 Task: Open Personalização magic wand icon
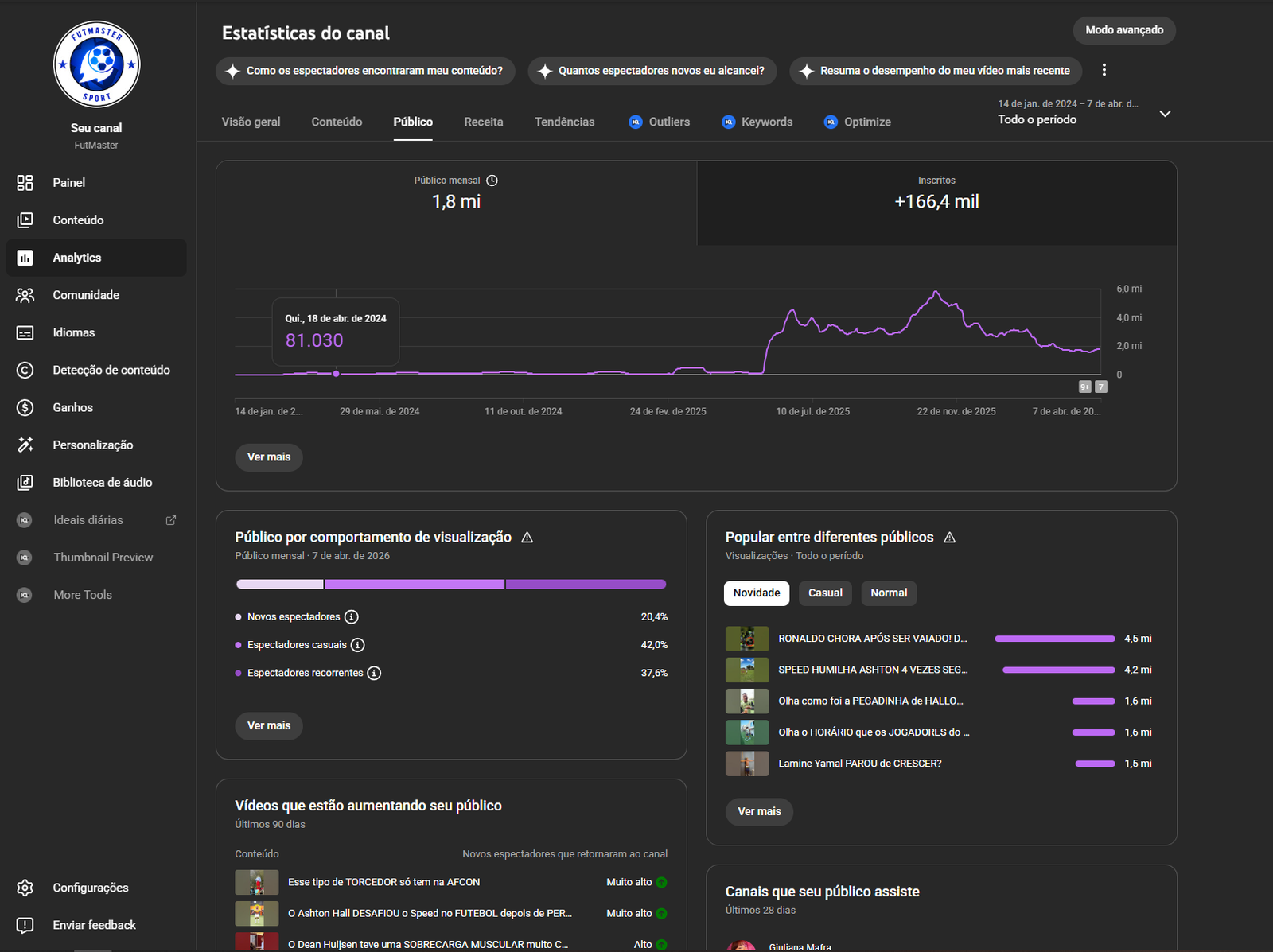[x=25, y=445]
